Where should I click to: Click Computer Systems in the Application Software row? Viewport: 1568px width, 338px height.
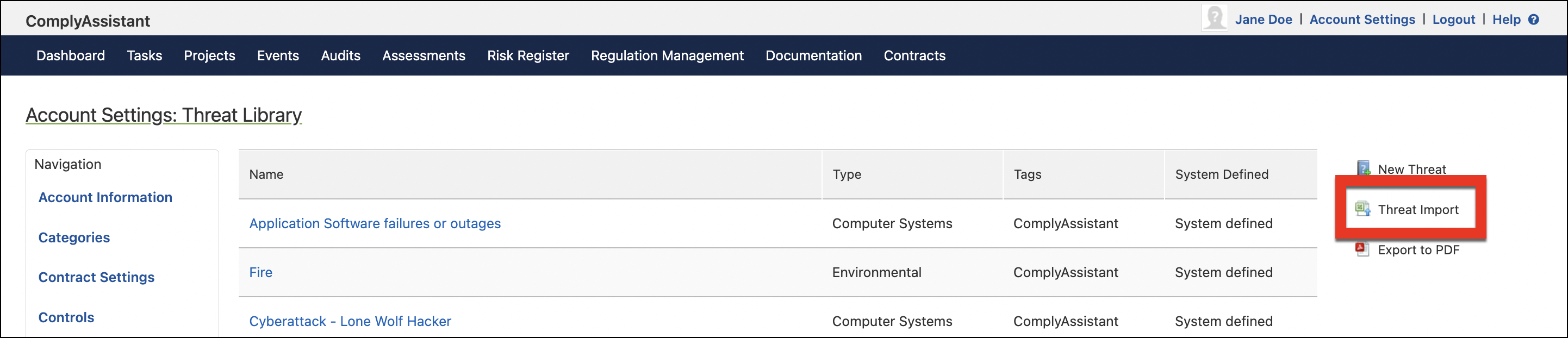[x=892, y=223]
